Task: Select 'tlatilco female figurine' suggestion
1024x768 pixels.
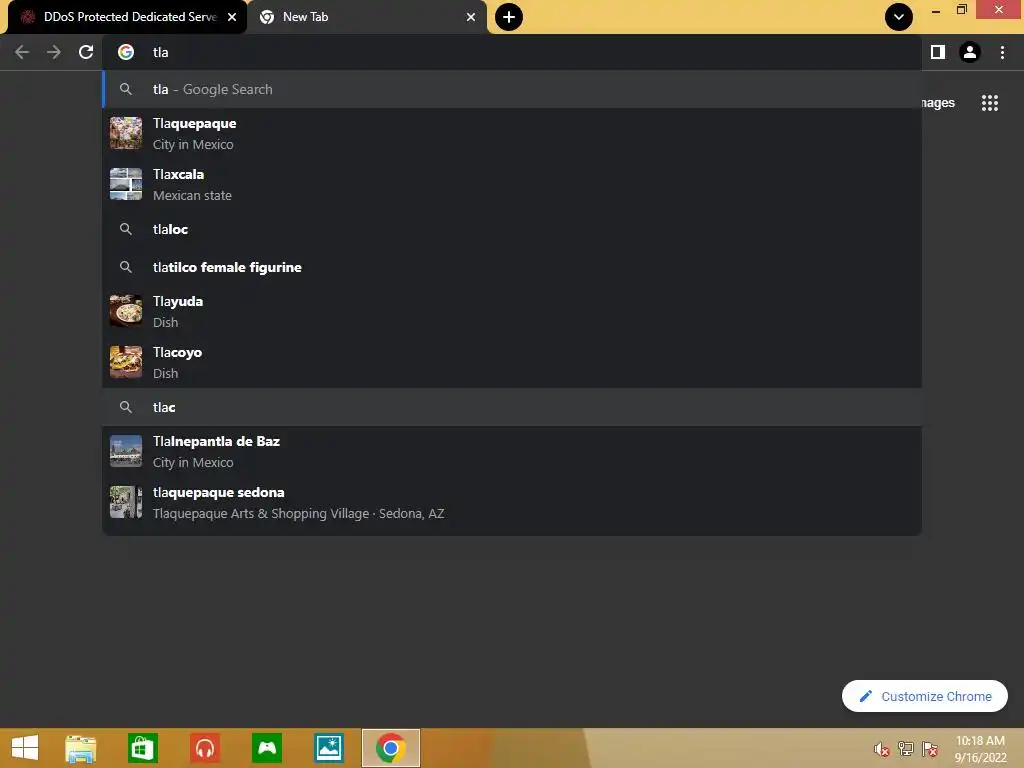Action: [x=512, y=267]
